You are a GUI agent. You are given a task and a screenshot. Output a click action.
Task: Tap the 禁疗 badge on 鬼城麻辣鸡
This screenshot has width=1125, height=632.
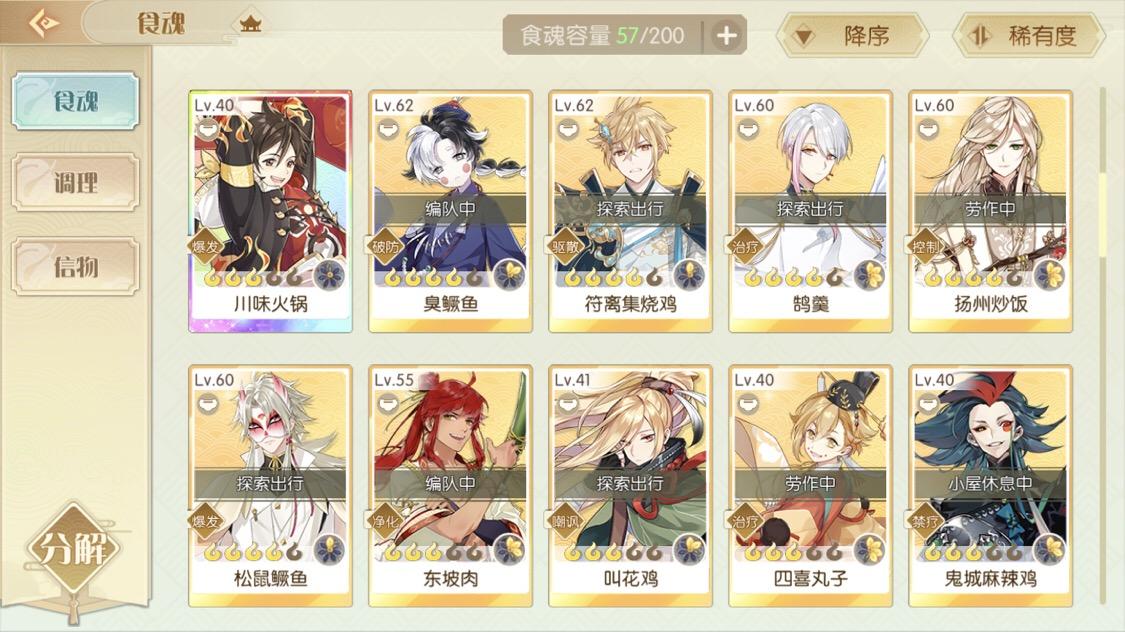coord(926,522)
